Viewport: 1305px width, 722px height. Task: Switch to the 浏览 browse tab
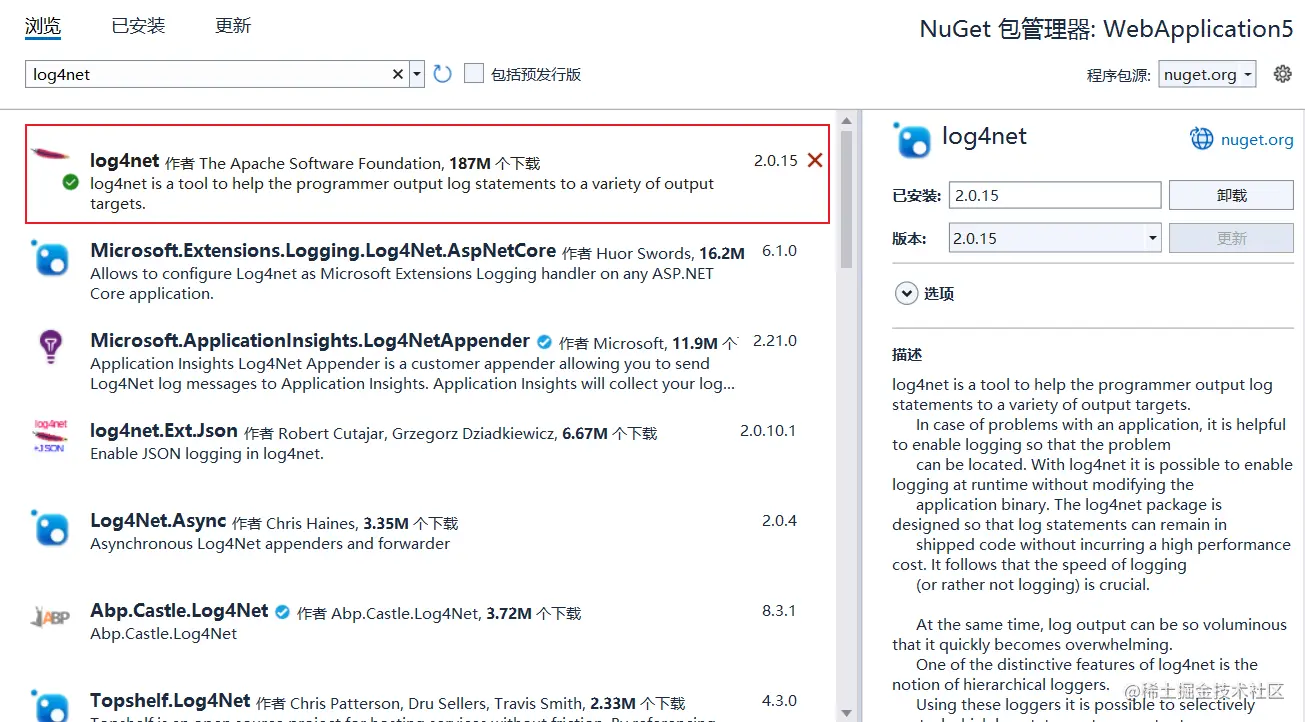click(43, 26)
